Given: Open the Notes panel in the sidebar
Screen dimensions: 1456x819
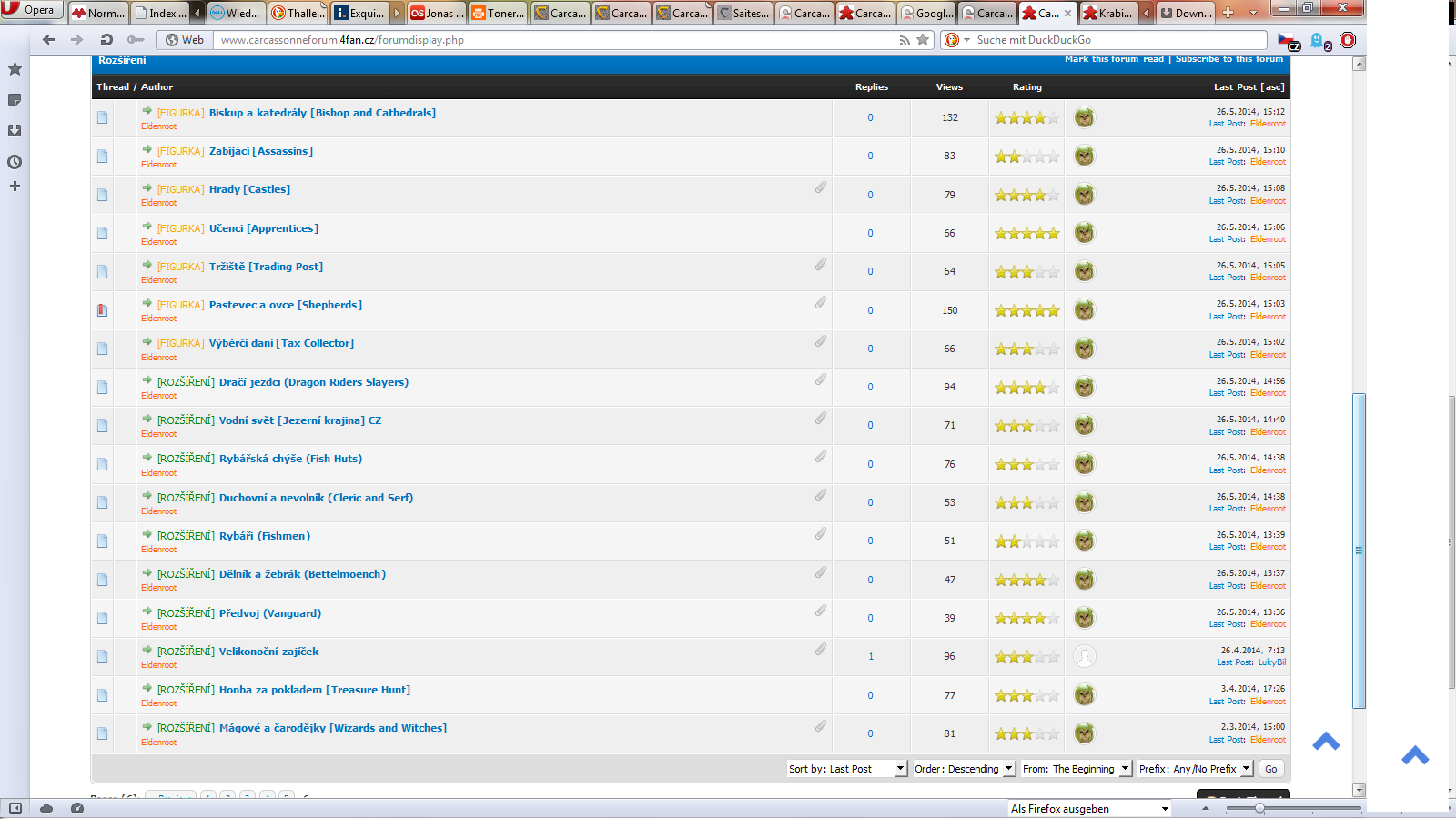Looking at the screenshot, I should pyautogui.click(x=15, y=100).
